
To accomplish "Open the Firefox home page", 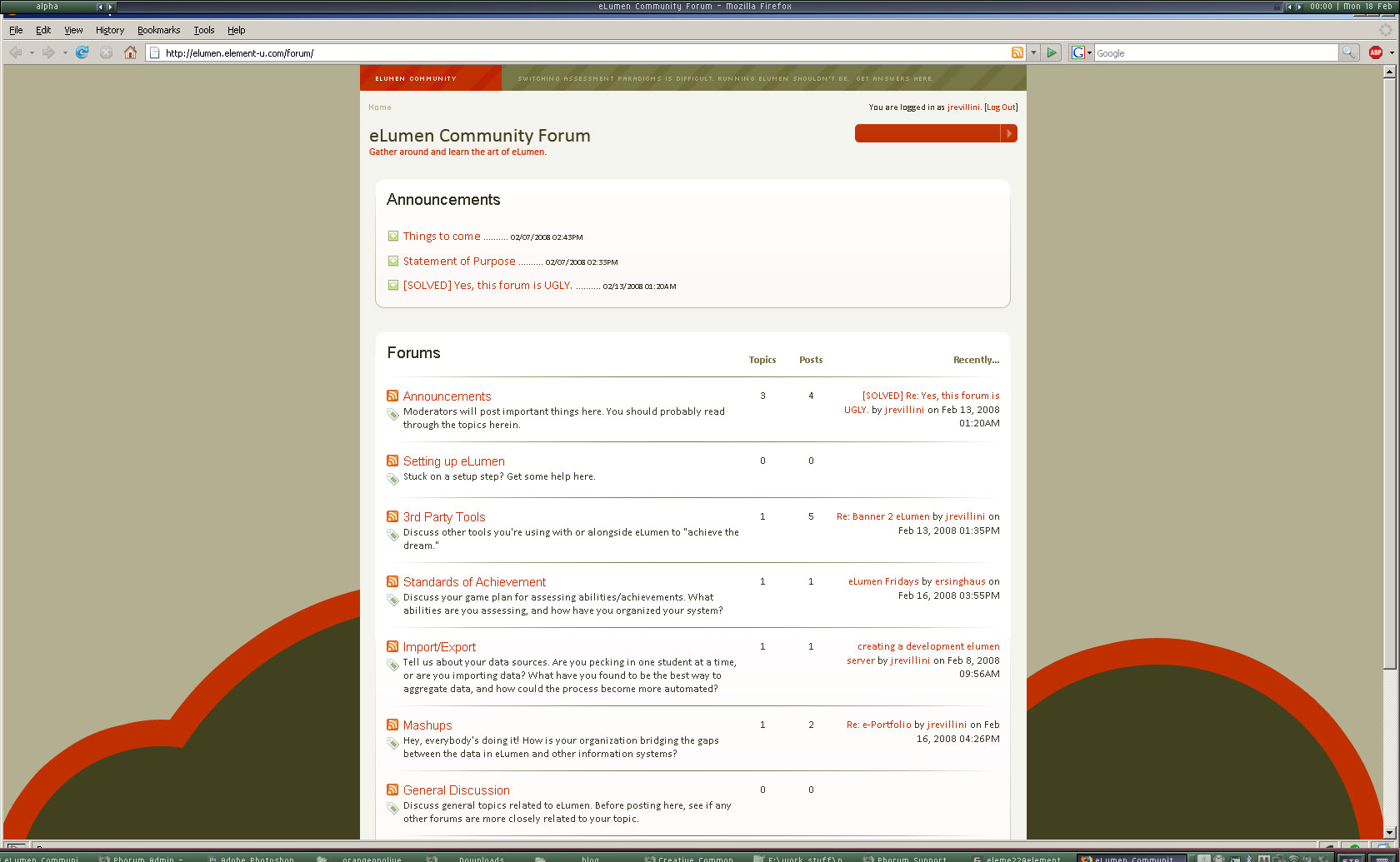I will (x=130, y=52).
